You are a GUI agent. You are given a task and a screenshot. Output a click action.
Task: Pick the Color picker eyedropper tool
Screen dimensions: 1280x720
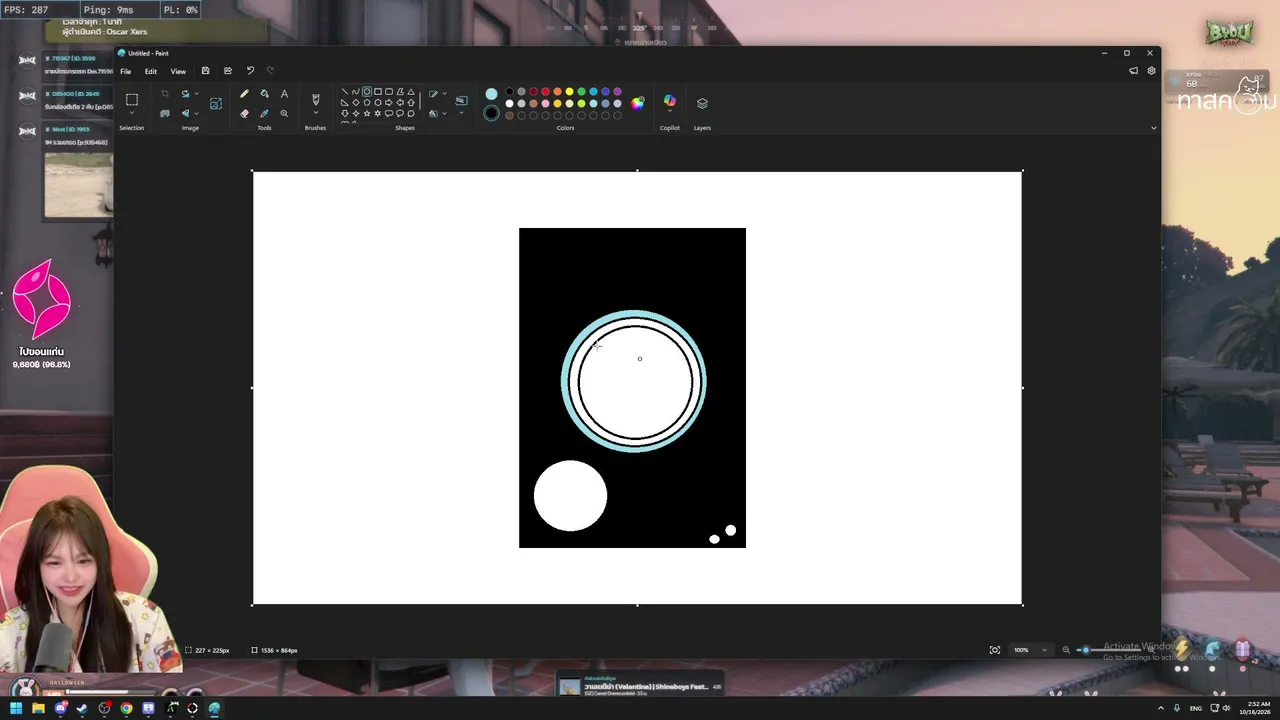pos(264,113)
